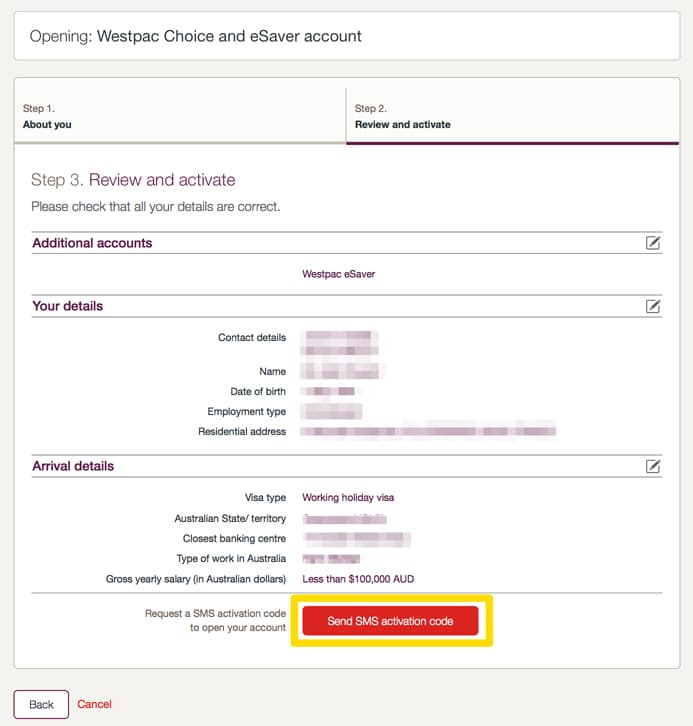Click the blurred Closest banking centre value
693x726 pixels.
pos(356,538)
